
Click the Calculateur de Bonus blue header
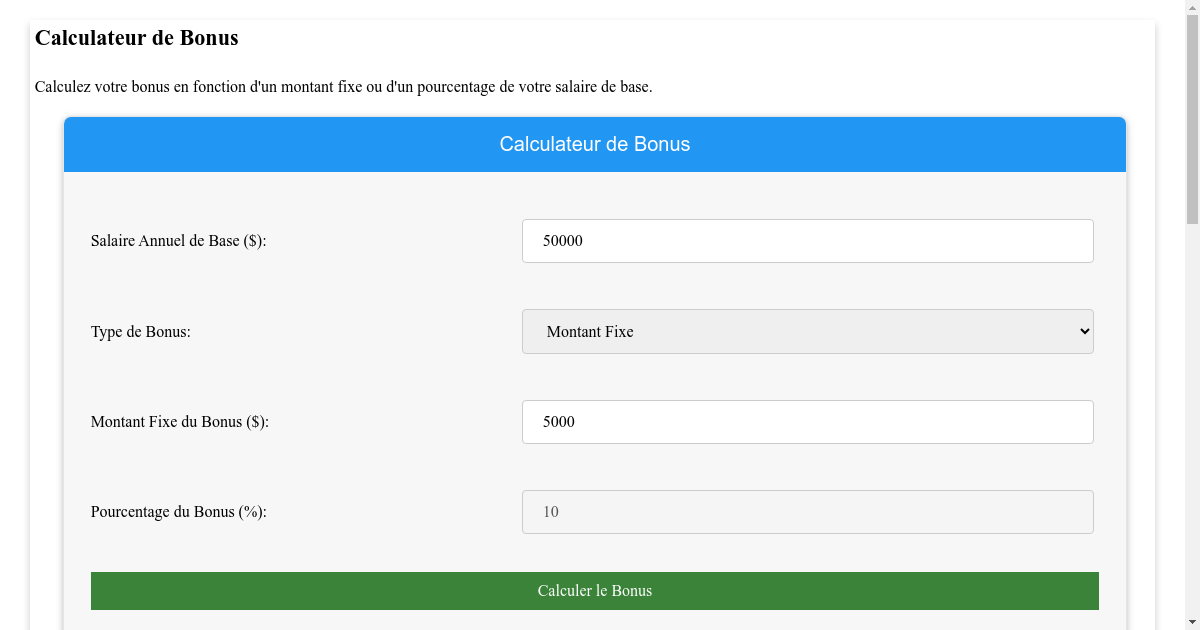click(x=595, y=144)
